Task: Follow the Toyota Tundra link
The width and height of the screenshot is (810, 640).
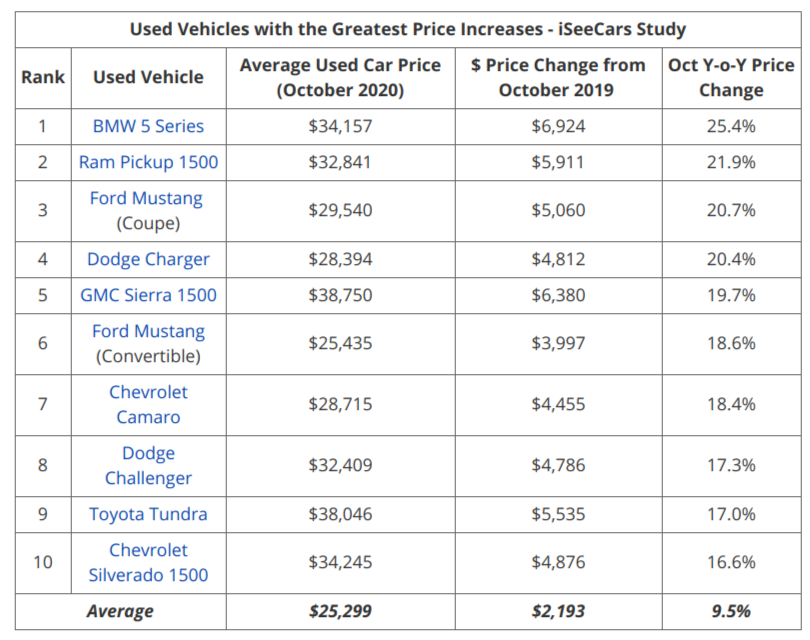Action: pos(148,514)
